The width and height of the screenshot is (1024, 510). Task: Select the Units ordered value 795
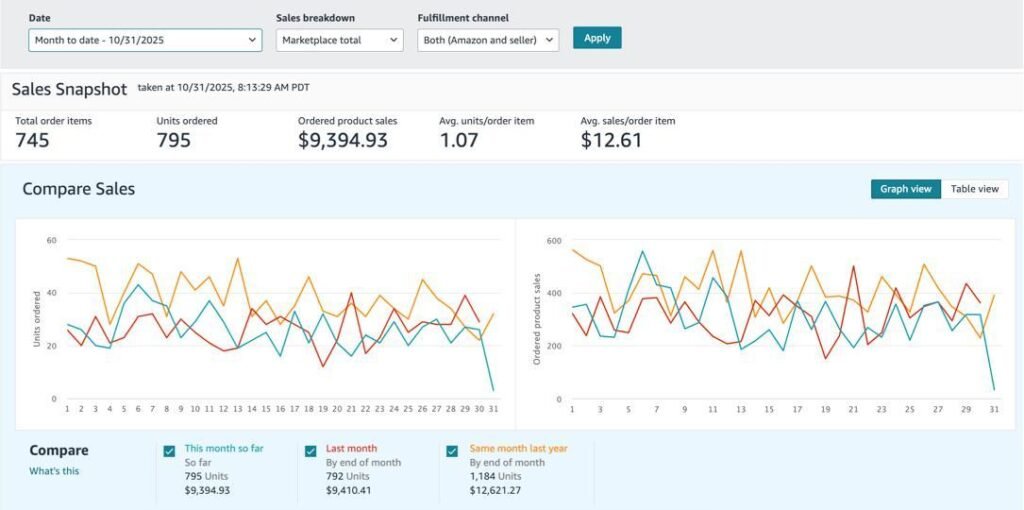(174, 141)
